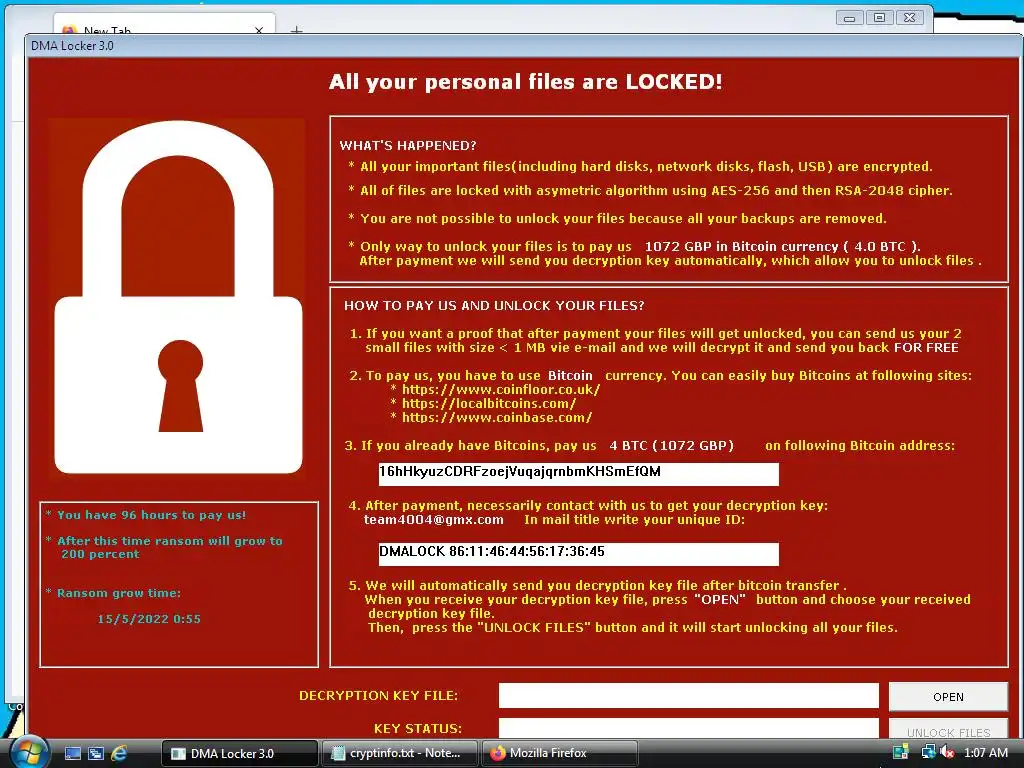The height and width of the screenshot is (768, 1024).
Task: Click the Show Desktop quick launch icon
Action: point(72,754)
